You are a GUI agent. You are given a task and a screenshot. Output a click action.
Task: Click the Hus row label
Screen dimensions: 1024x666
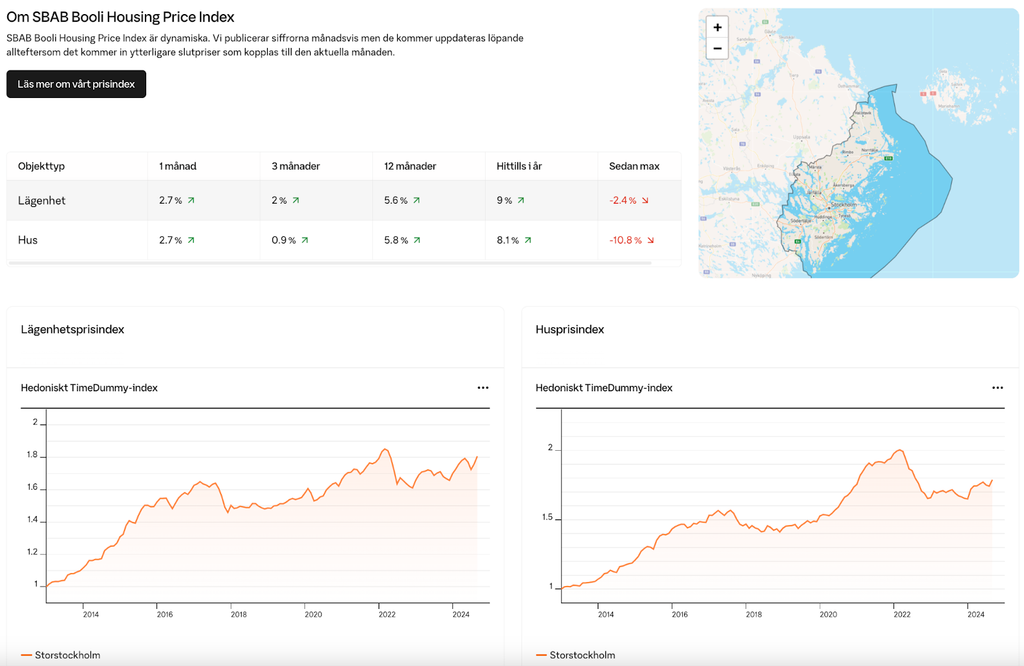[28, 240]
